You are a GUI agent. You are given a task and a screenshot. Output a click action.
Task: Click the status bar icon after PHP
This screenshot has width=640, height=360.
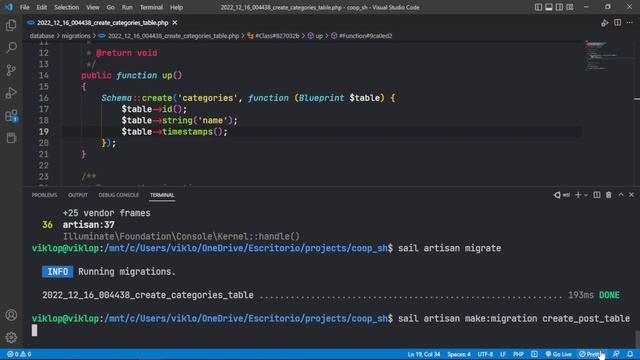[x=534, y=354]
